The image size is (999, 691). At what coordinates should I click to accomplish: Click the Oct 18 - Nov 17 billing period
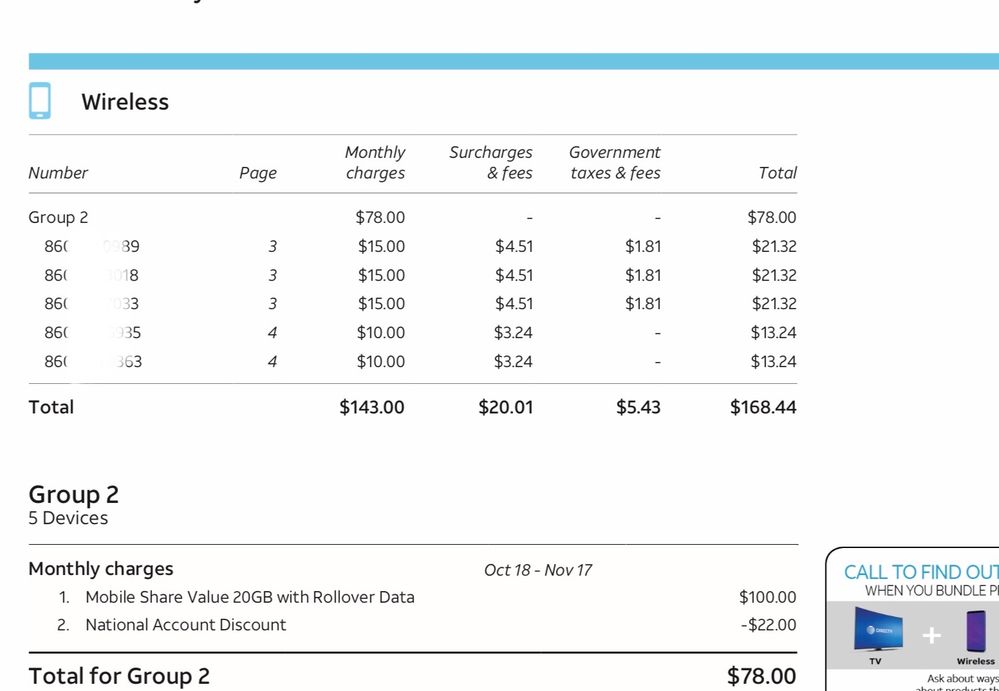538,570
